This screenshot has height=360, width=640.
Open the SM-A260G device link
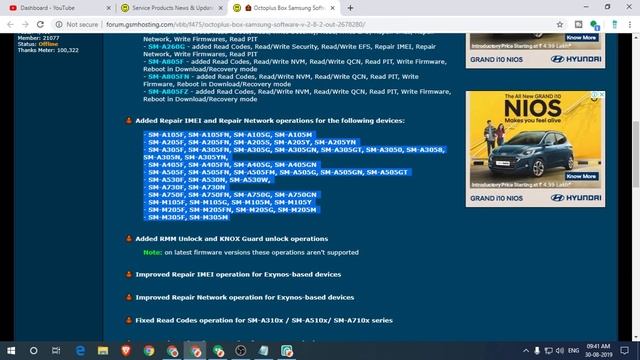click(x=166, y=47)
